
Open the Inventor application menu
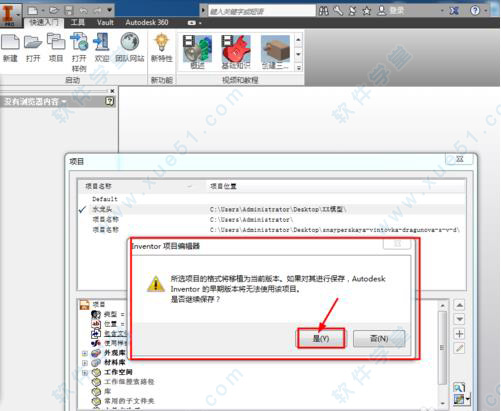tap(10, 15)
